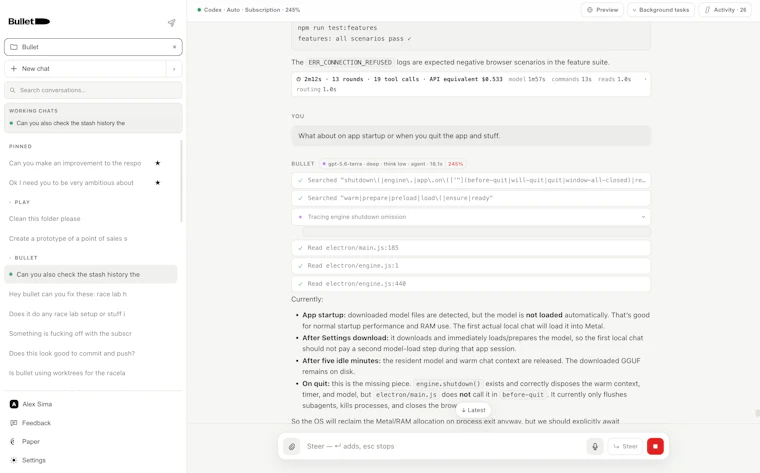Click the Steer button

coord(625,446)
